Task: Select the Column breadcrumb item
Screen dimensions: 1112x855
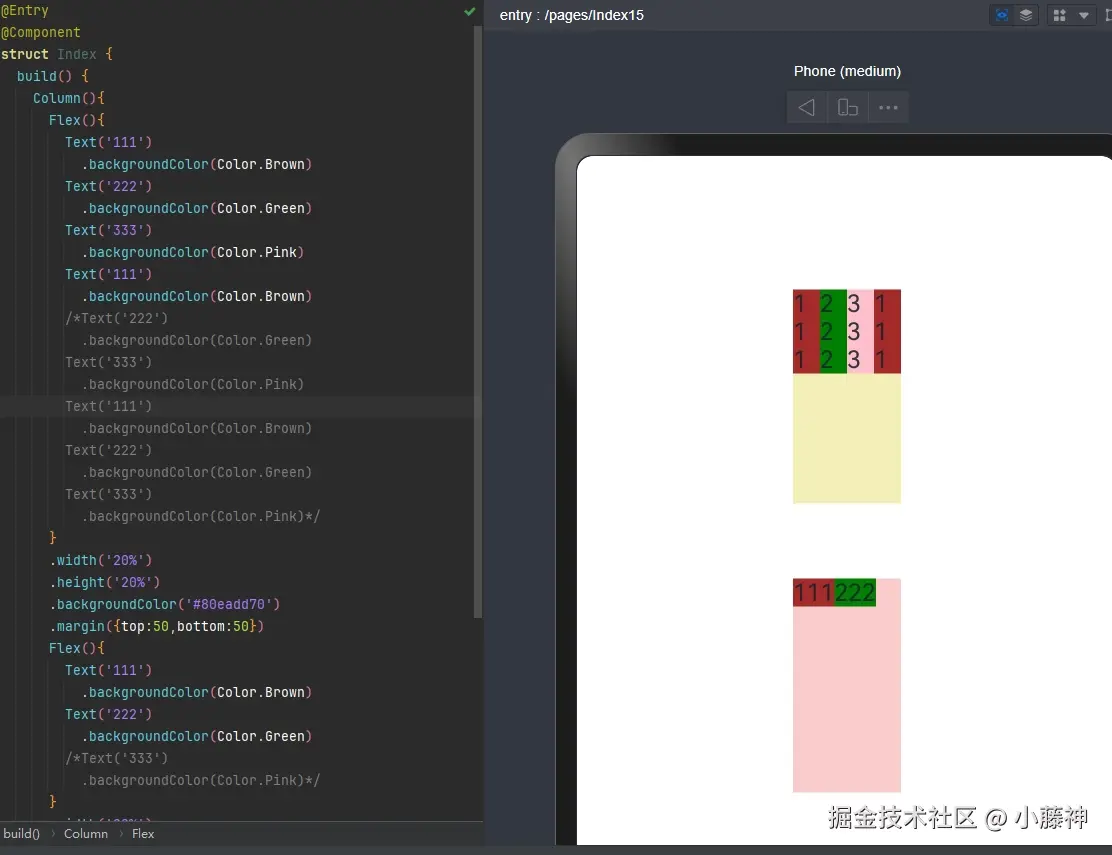Action: (x=86, y=834)
